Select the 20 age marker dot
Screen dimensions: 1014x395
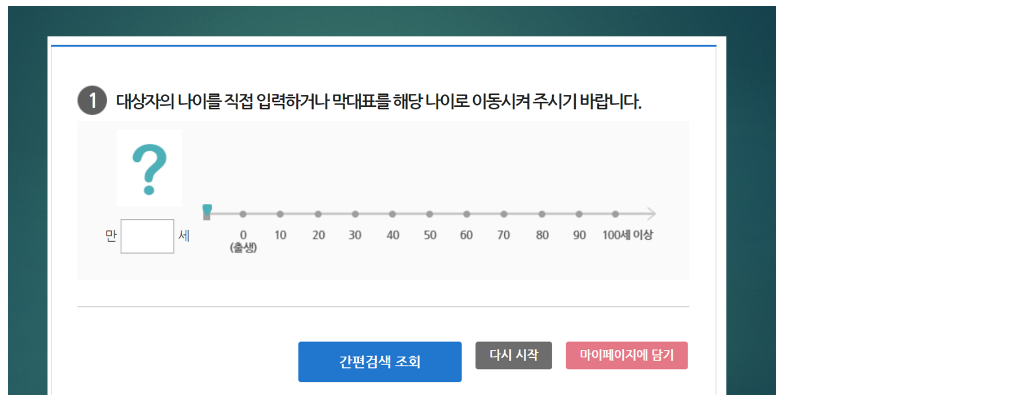[x=318, y=214]
